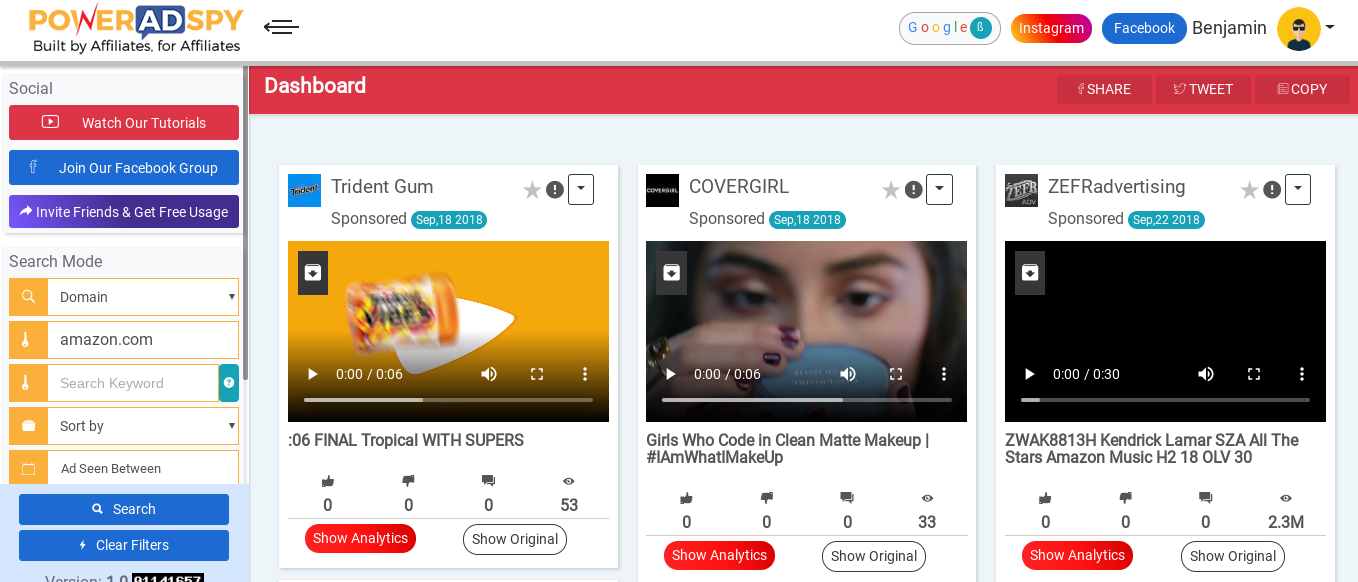This screenshot has width=1358, height=582.
Task: Open more options on ZEFRadvertising video
Action: point(1302,374)
